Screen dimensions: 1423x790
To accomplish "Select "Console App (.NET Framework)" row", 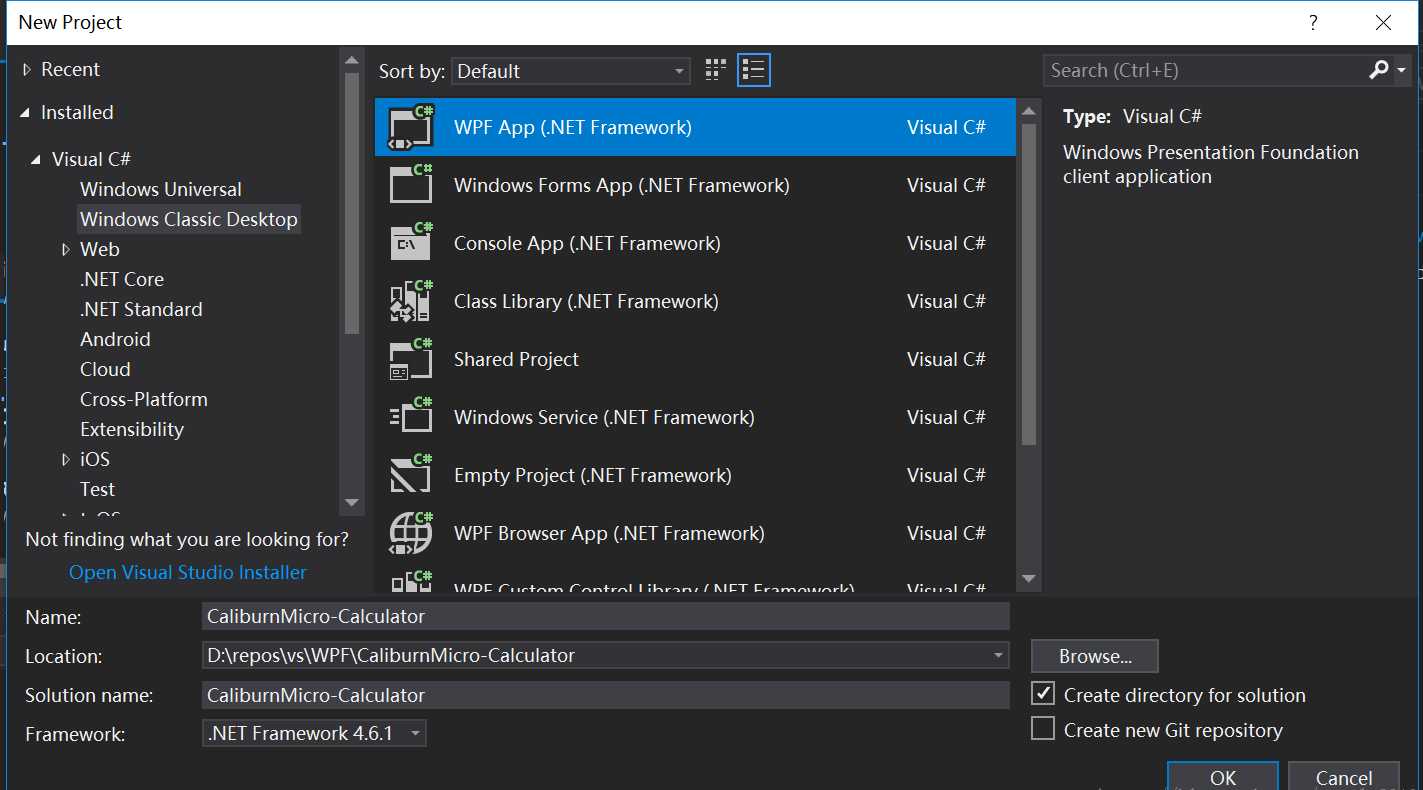I will point(695,243).
